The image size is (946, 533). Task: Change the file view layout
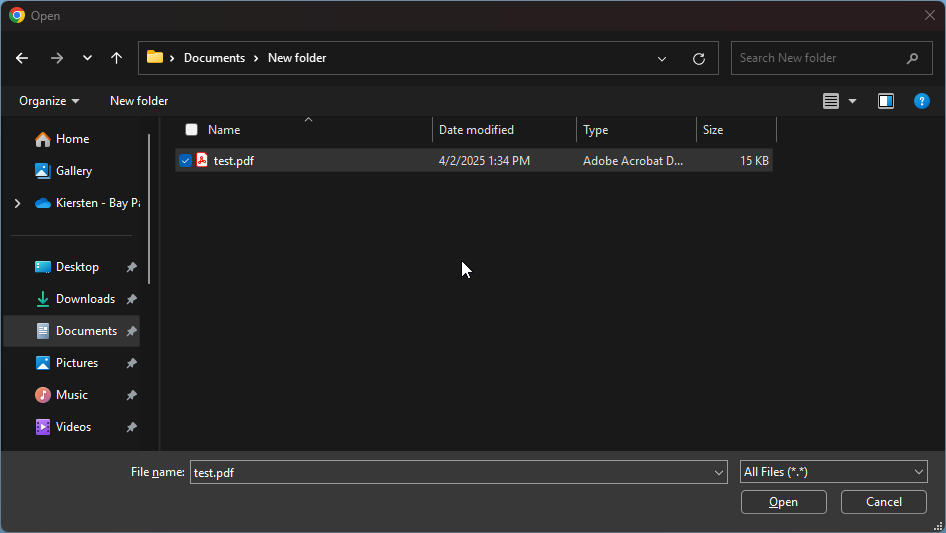pos(831,101)
